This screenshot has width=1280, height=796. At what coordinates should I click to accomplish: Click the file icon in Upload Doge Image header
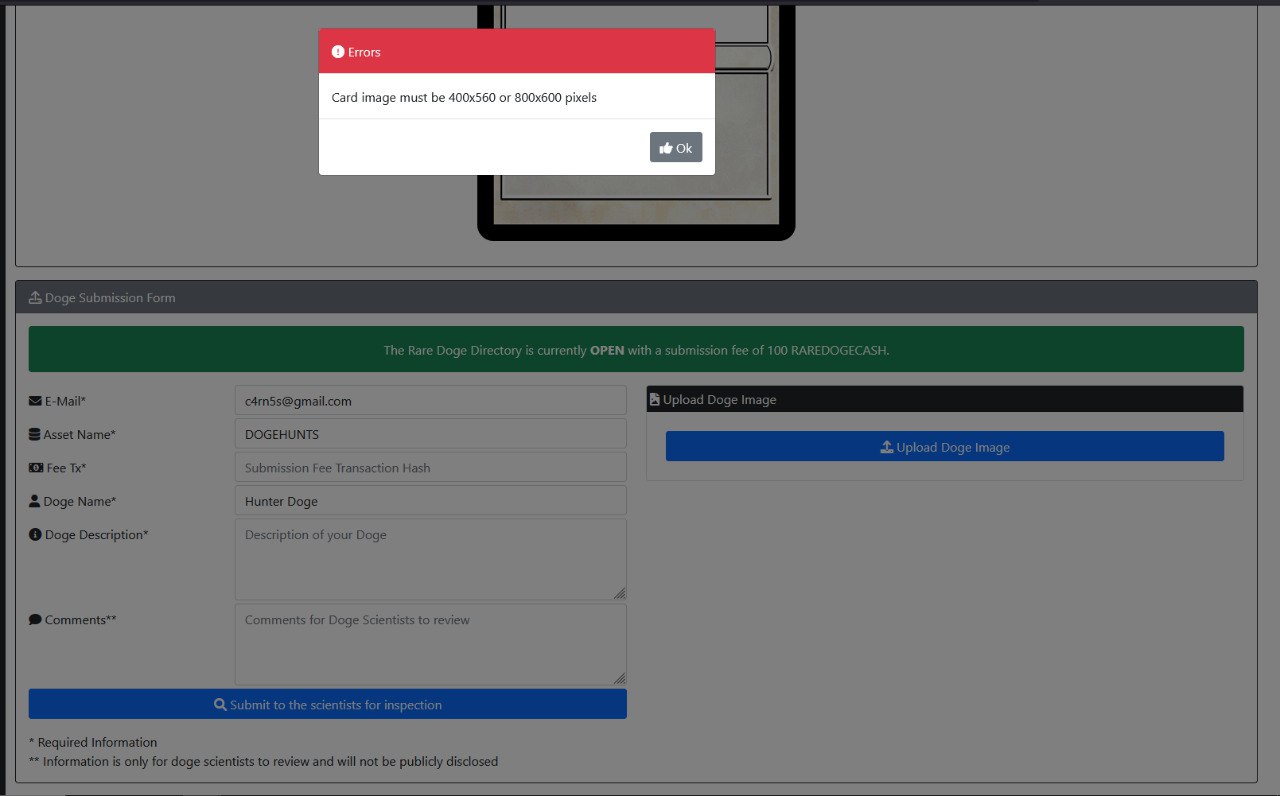click(654, 400)
